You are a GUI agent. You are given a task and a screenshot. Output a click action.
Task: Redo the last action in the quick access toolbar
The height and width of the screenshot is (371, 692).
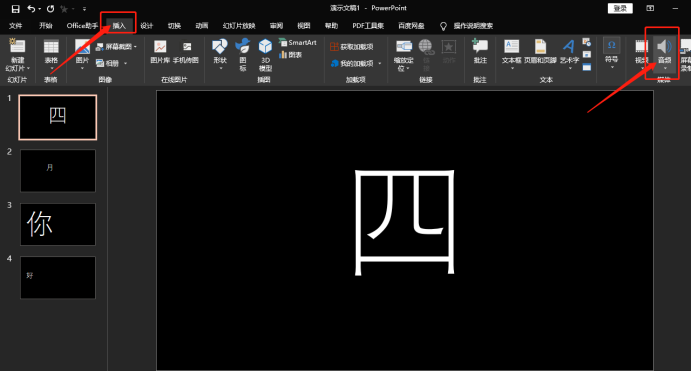(x=50, y=9)
